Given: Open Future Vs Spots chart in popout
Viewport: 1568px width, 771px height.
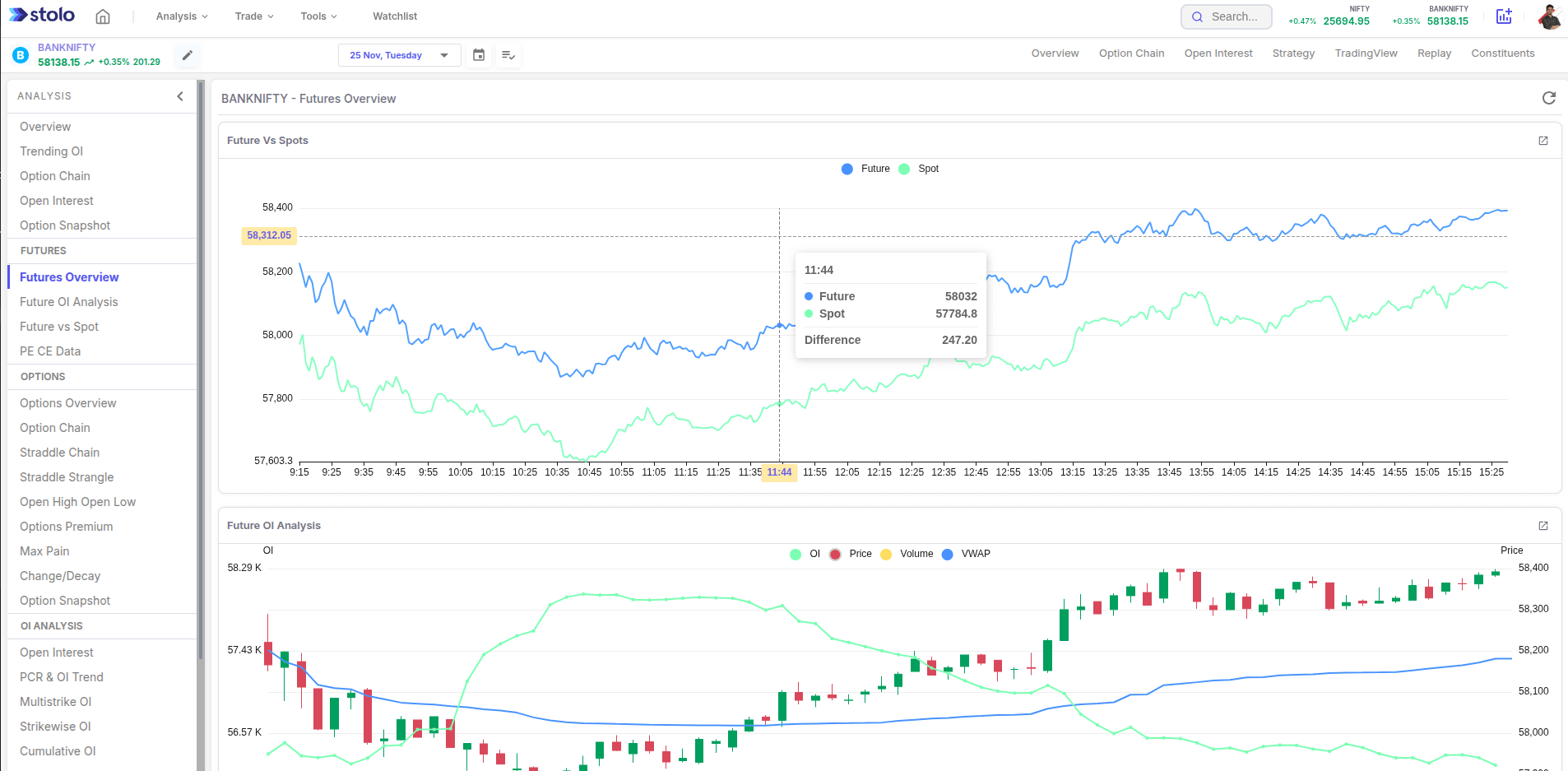Looking at the screenshot, I should [1543, 141].
